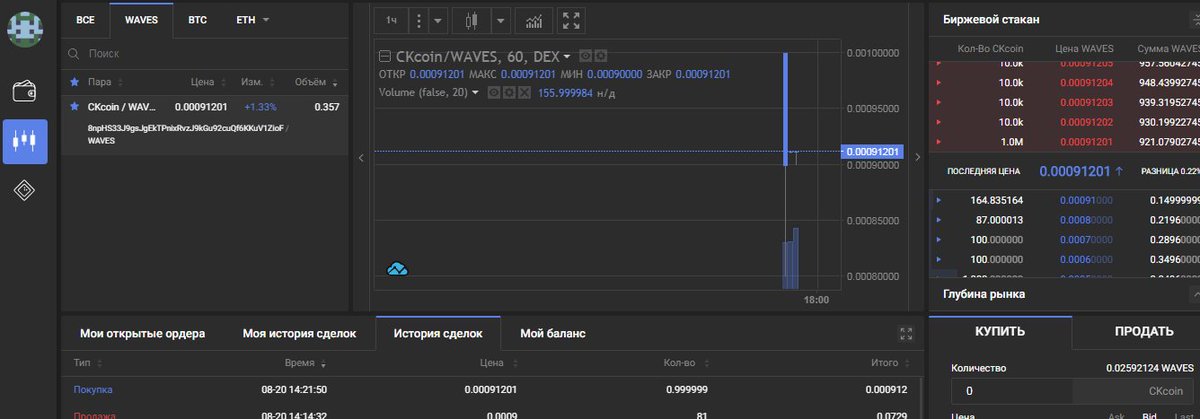
Task: Sort pairs by Цена column
Action: (203, 82)
